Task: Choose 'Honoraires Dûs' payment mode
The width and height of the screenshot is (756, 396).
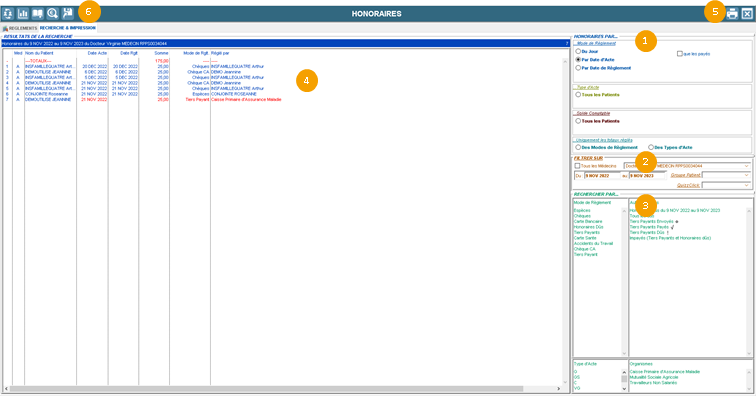Action: [588, 227]
